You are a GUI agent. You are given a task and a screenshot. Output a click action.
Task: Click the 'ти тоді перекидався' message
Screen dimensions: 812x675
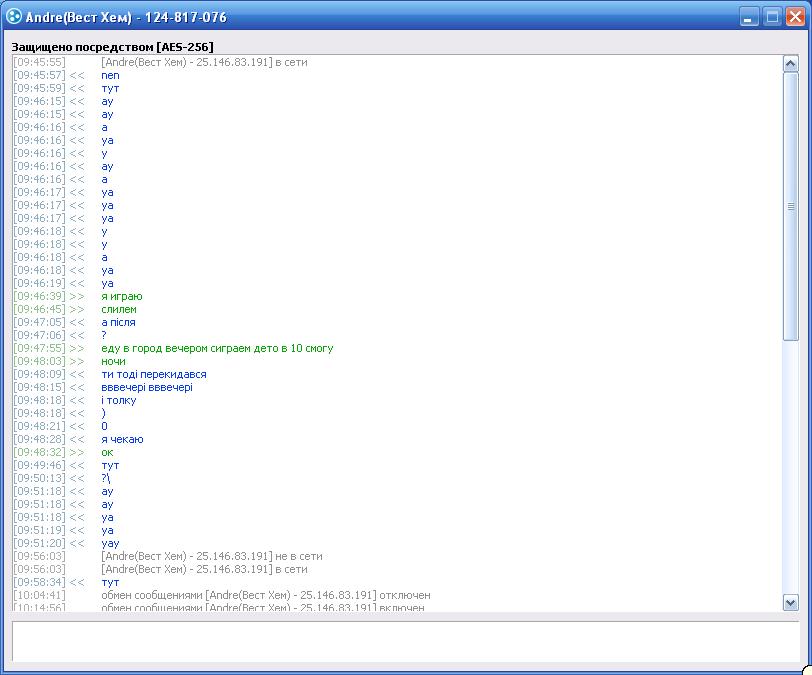(154, 375)
